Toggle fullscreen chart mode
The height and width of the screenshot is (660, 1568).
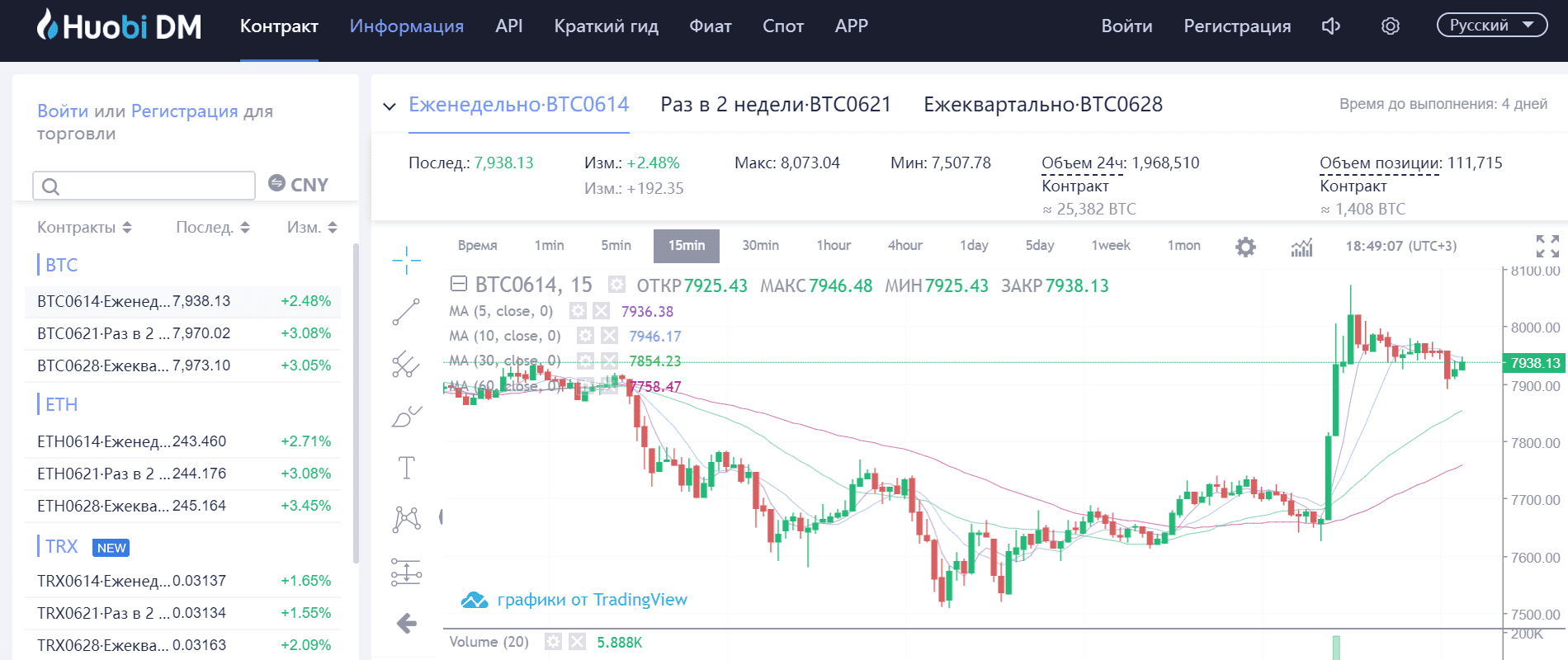[x=1547, y=246]
